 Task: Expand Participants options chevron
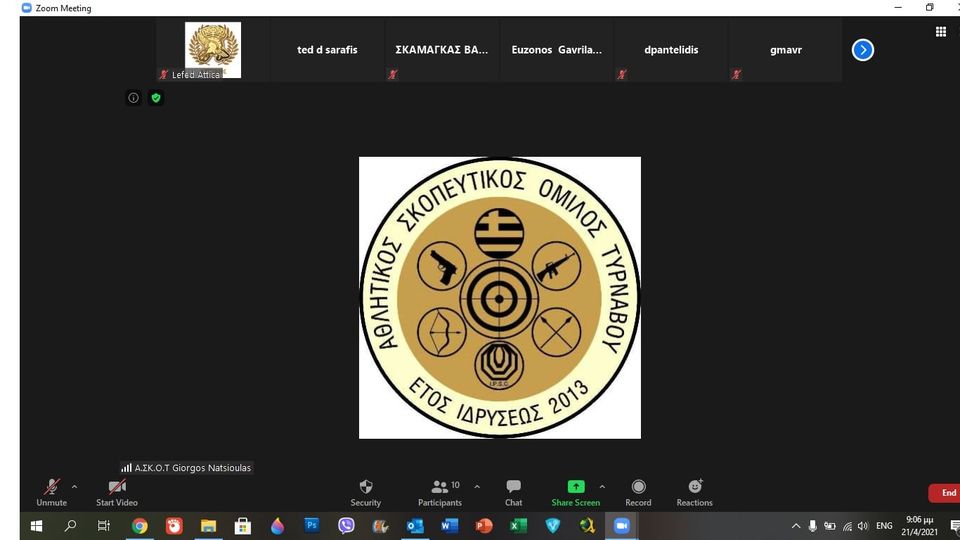477,487
